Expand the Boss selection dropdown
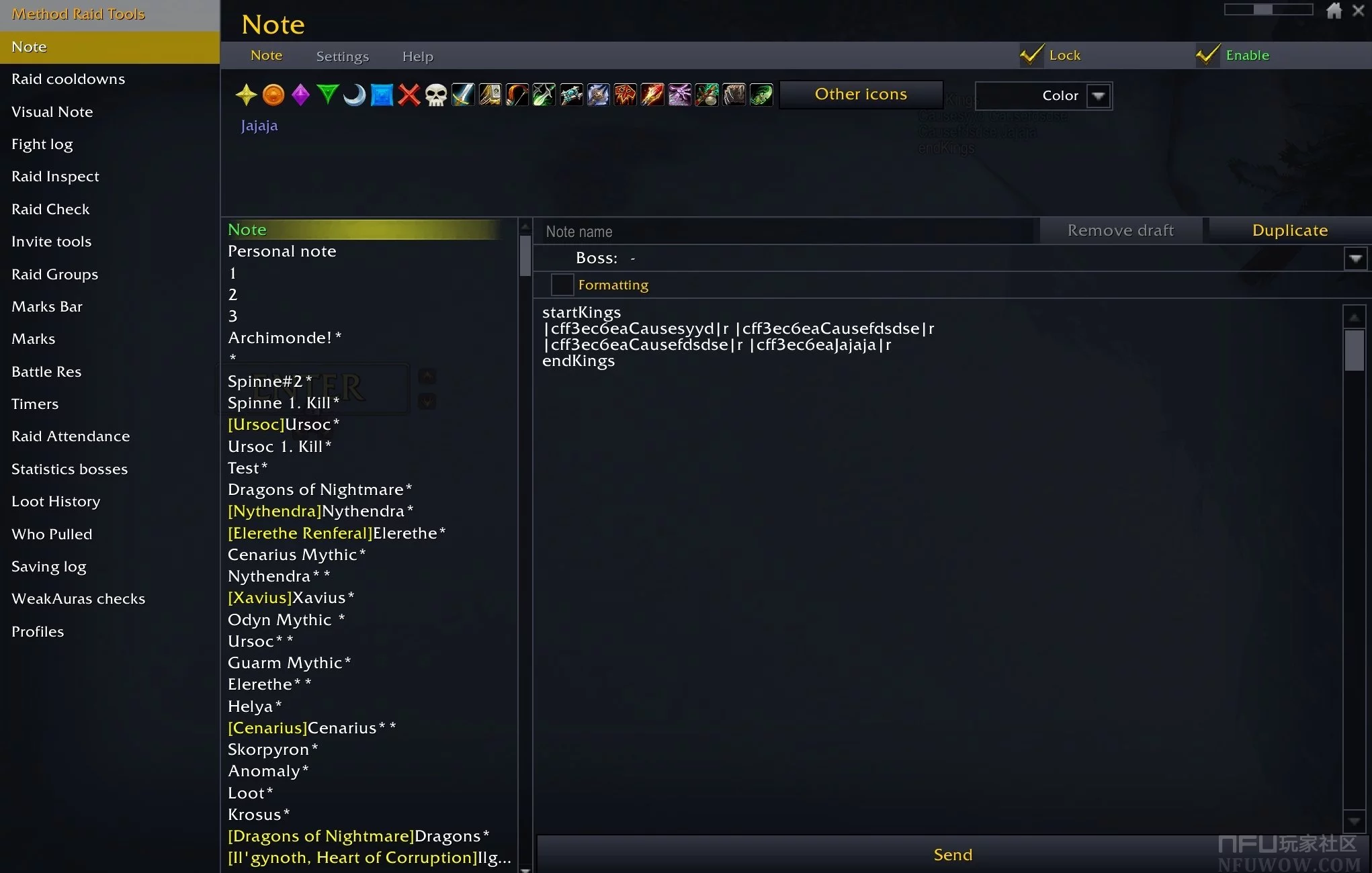 click(1355, 259)
